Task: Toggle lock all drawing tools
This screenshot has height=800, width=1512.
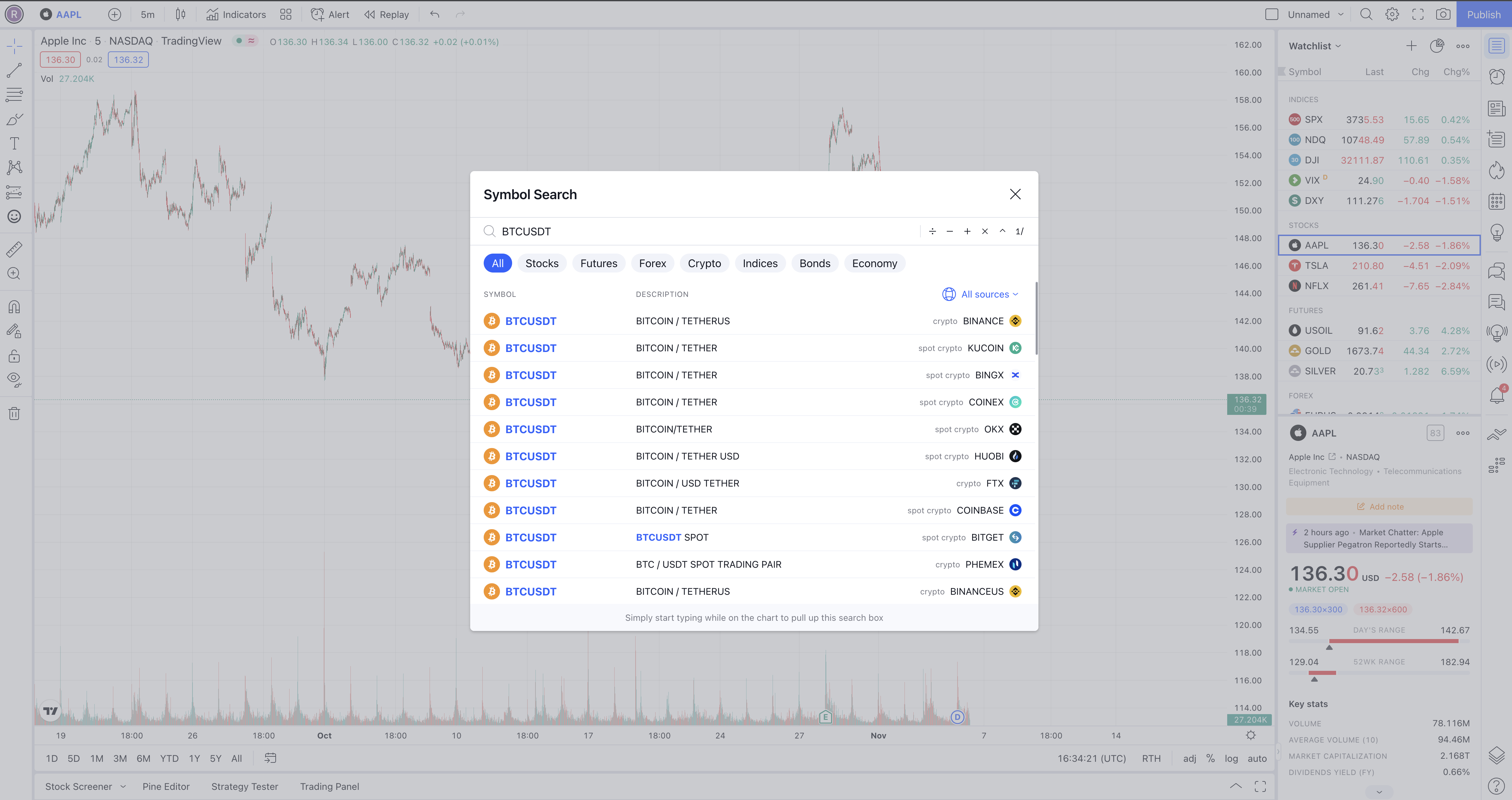Action: coord(15,356)
